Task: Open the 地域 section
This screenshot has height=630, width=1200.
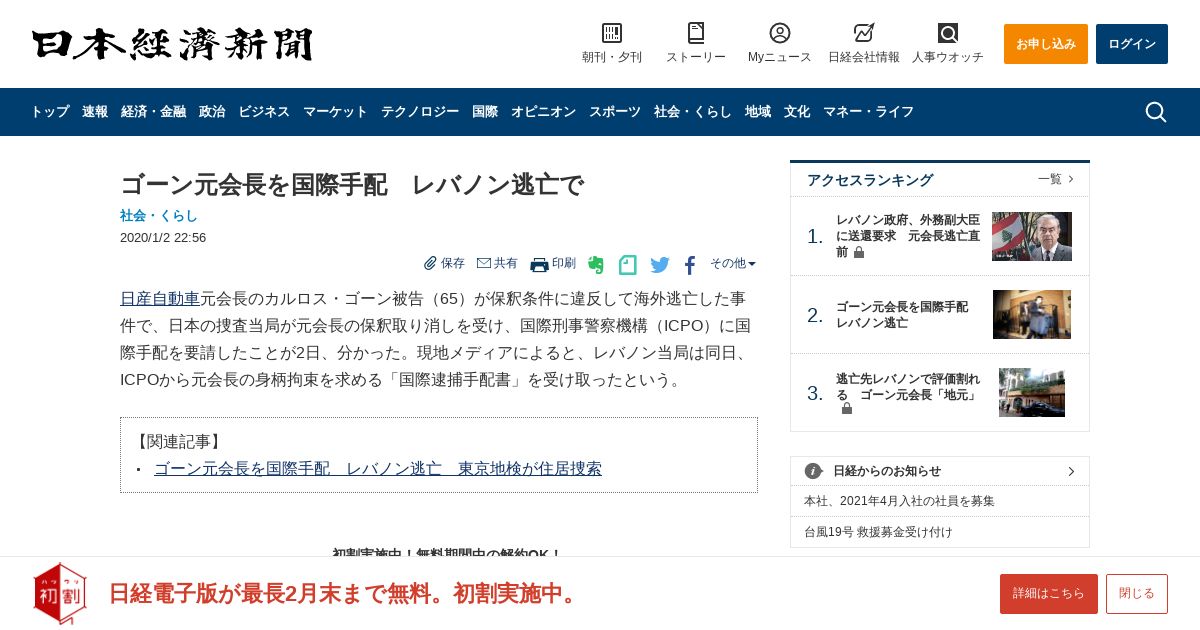Action: point(758,112)
